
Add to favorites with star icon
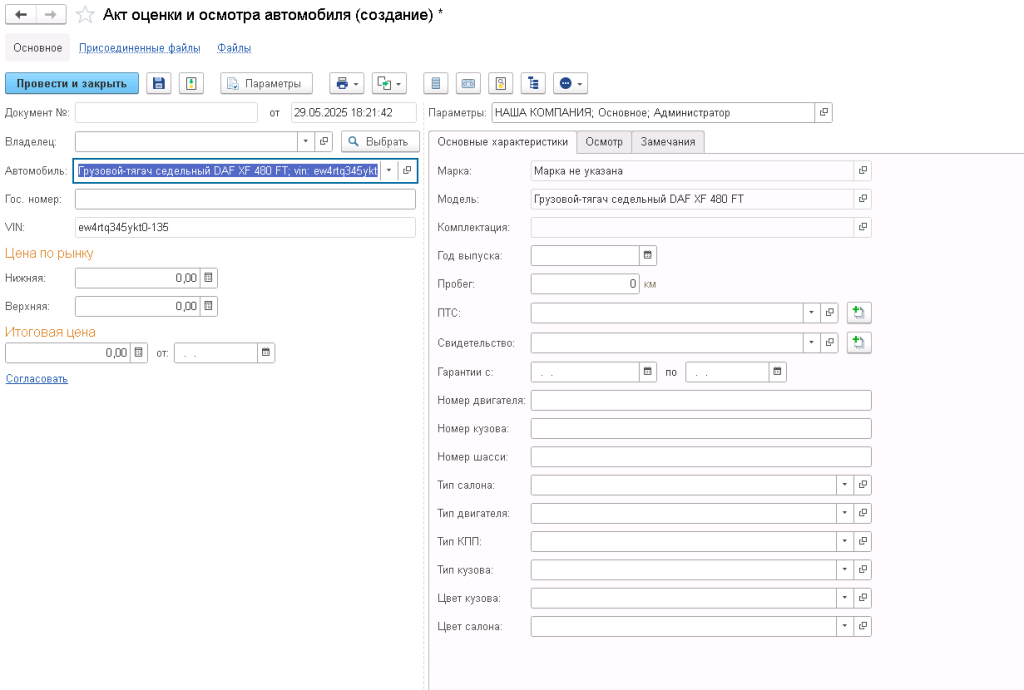pos(85,15)
